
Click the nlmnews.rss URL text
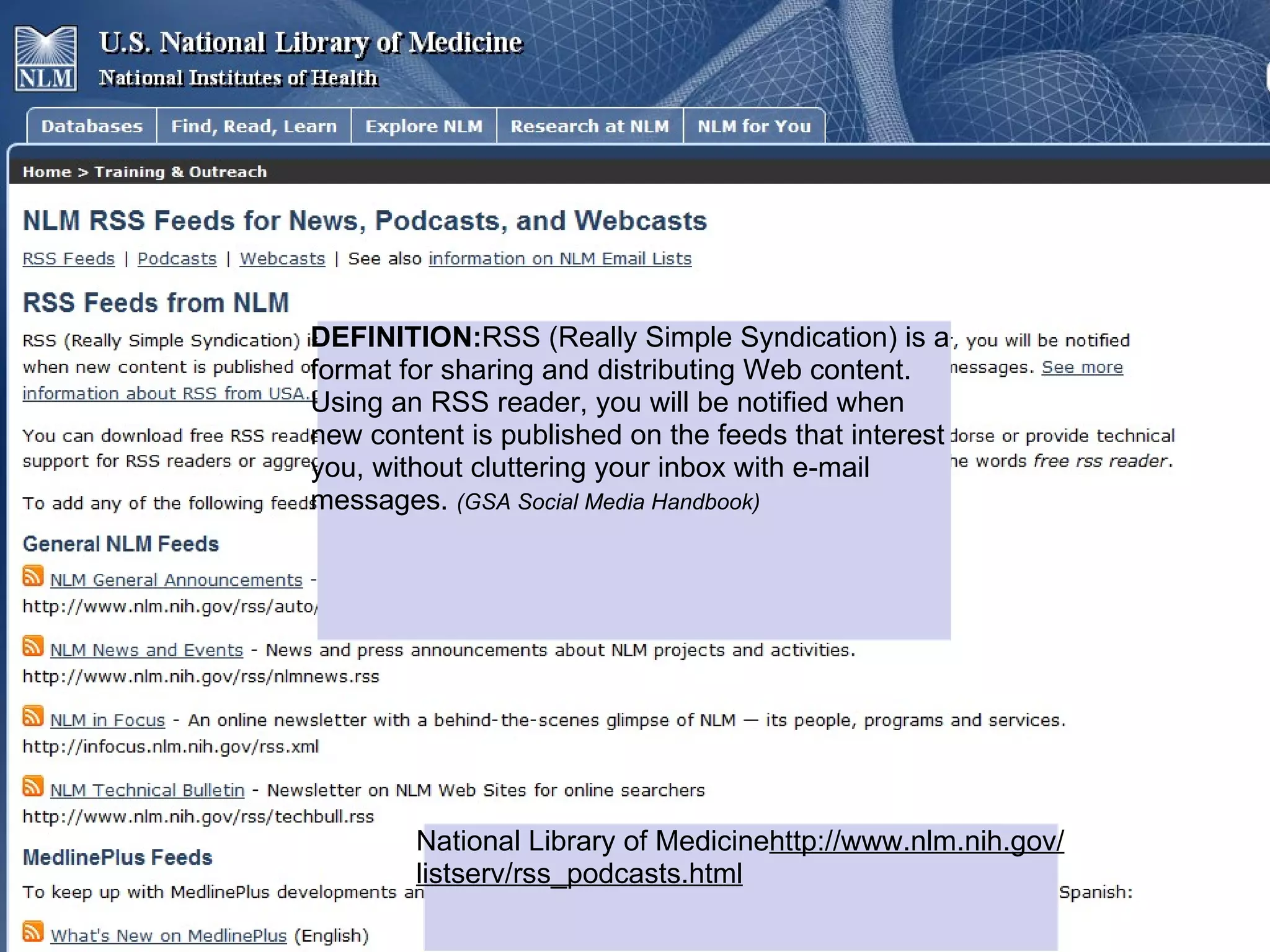(201, 676)
